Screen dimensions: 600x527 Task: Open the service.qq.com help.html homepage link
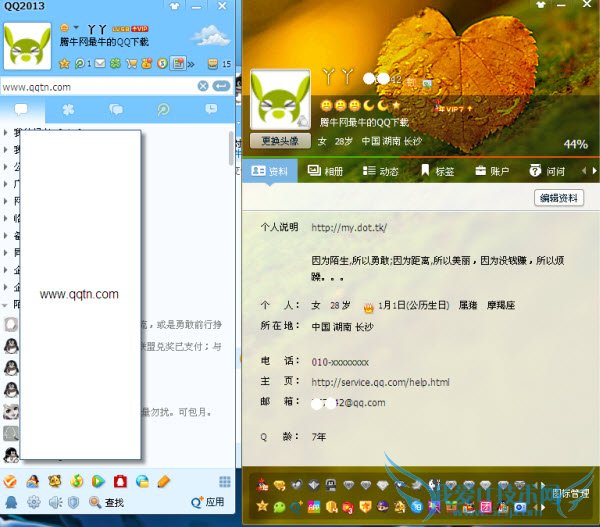(x=380, y=382)
